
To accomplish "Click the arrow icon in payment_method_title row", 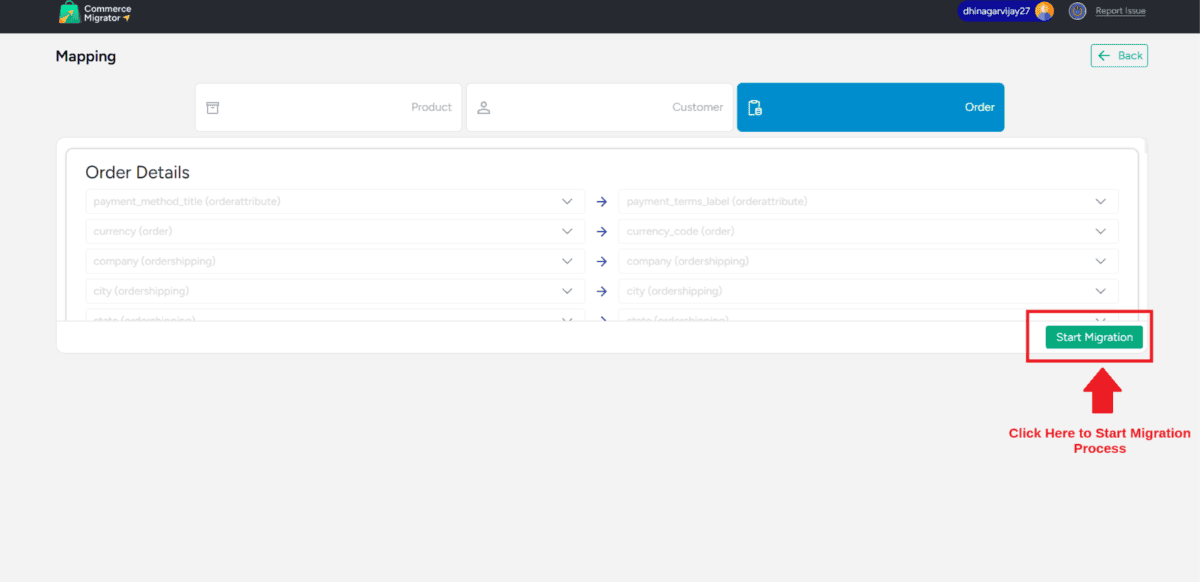I will (602, 202).
